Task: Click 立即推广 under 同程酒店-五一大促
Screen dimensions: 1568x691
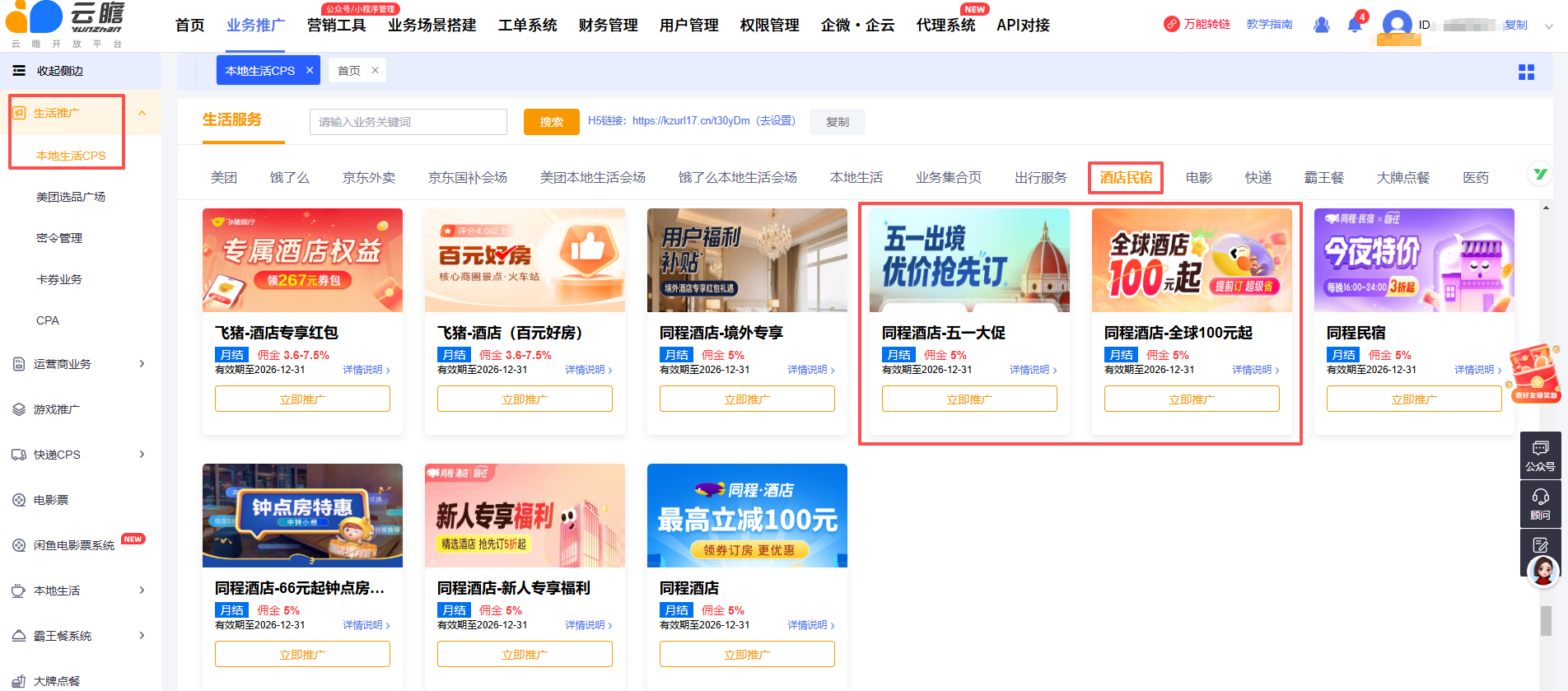Action: [968, 399]
